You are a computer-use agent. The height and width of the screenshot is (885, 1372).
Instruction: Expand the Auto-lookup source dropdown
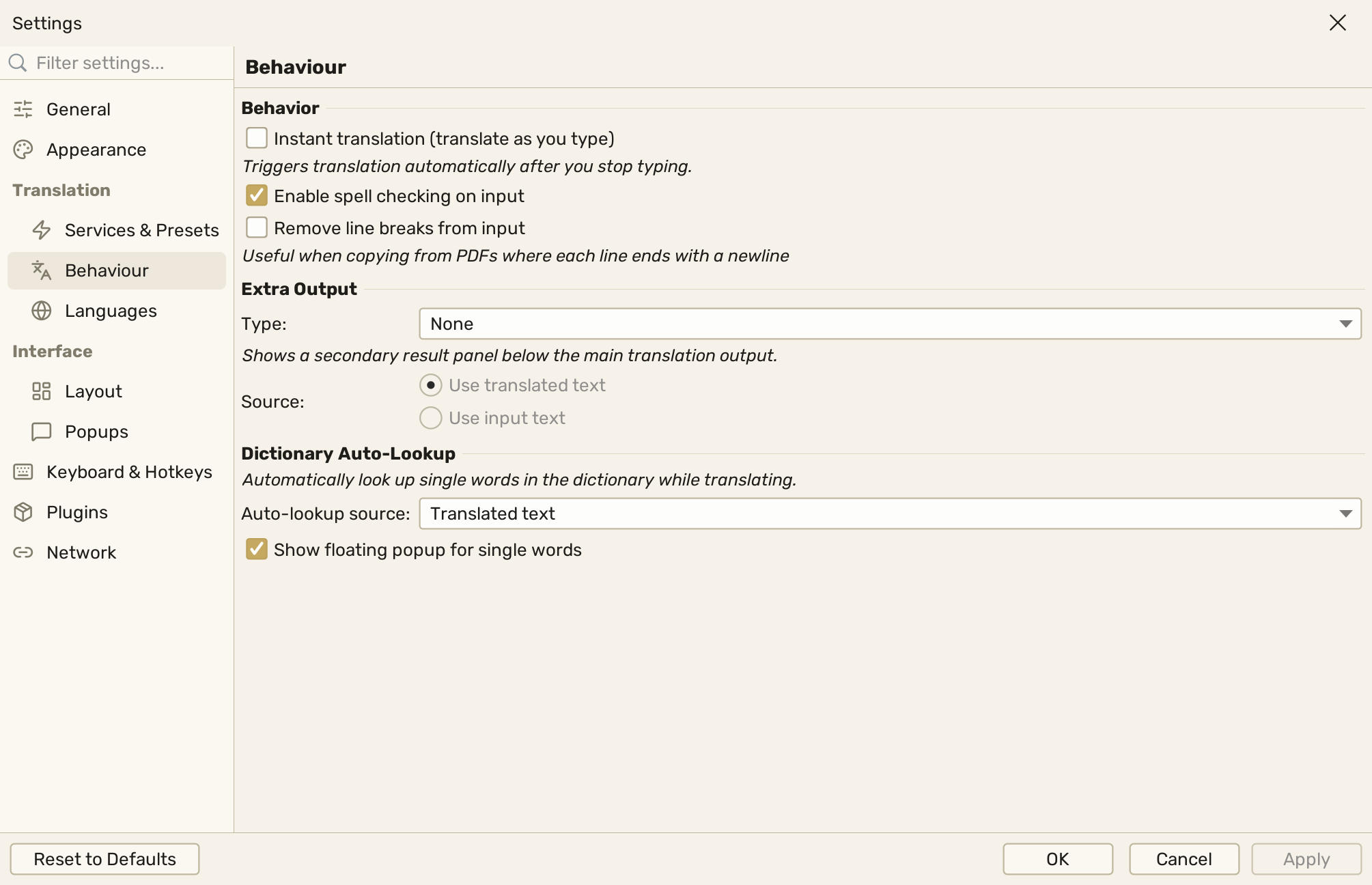pyautogui.click(x=891, y=514)
